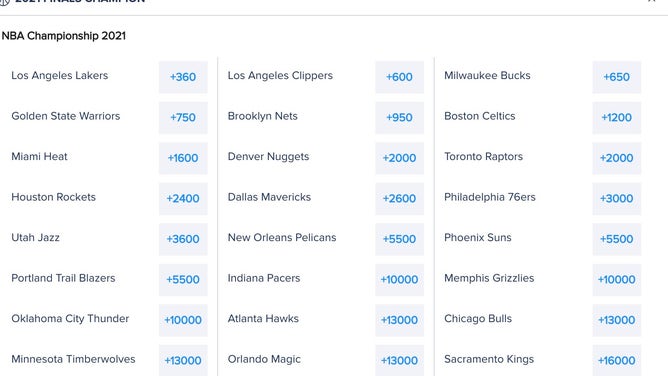Click Boston Celtics +1200 odds
Screen dimensions: 668x376
tap(616, 118)
